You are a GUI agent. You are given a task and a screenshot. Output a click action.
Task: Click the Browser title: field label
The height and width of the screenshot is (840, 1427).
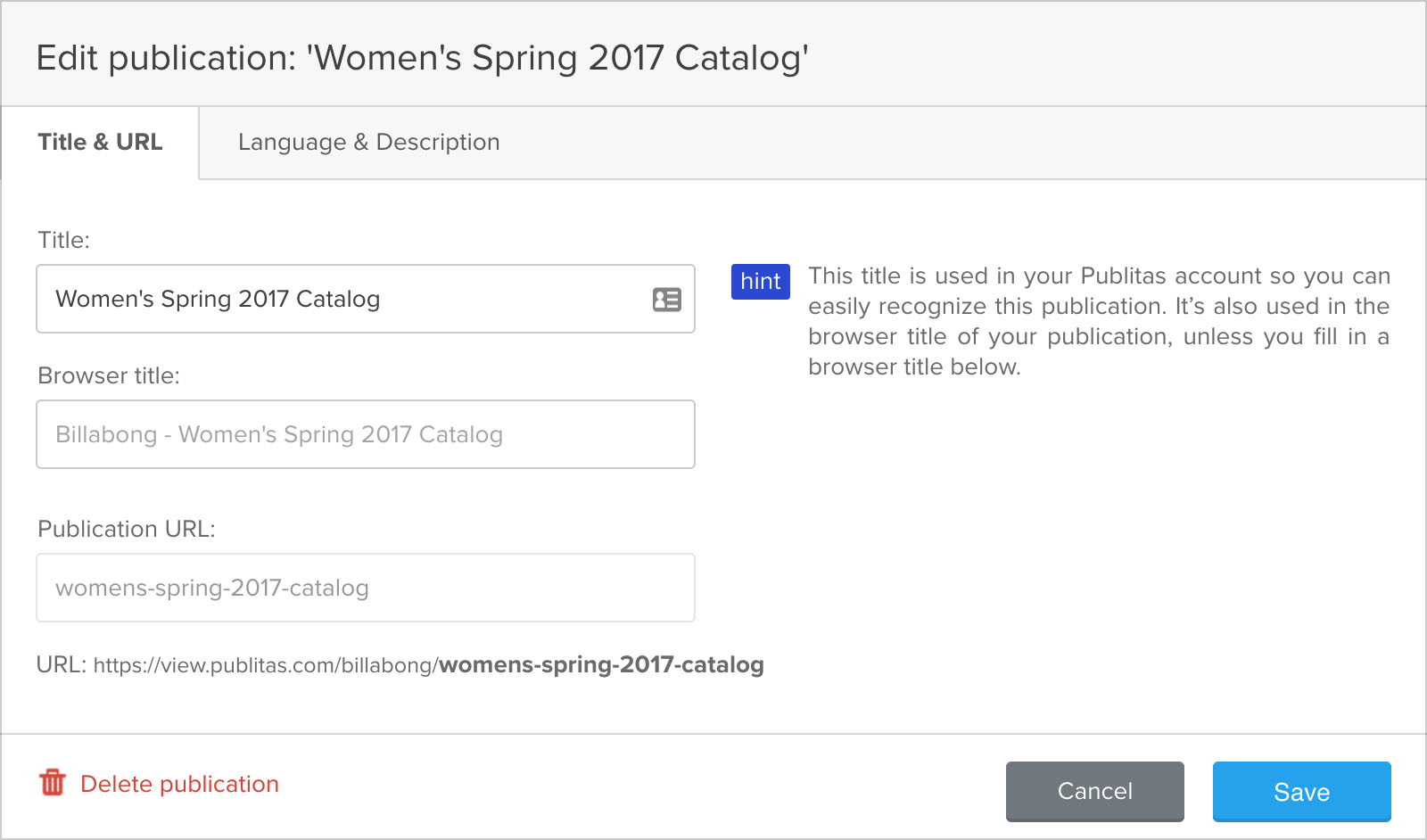click(111, 375)
